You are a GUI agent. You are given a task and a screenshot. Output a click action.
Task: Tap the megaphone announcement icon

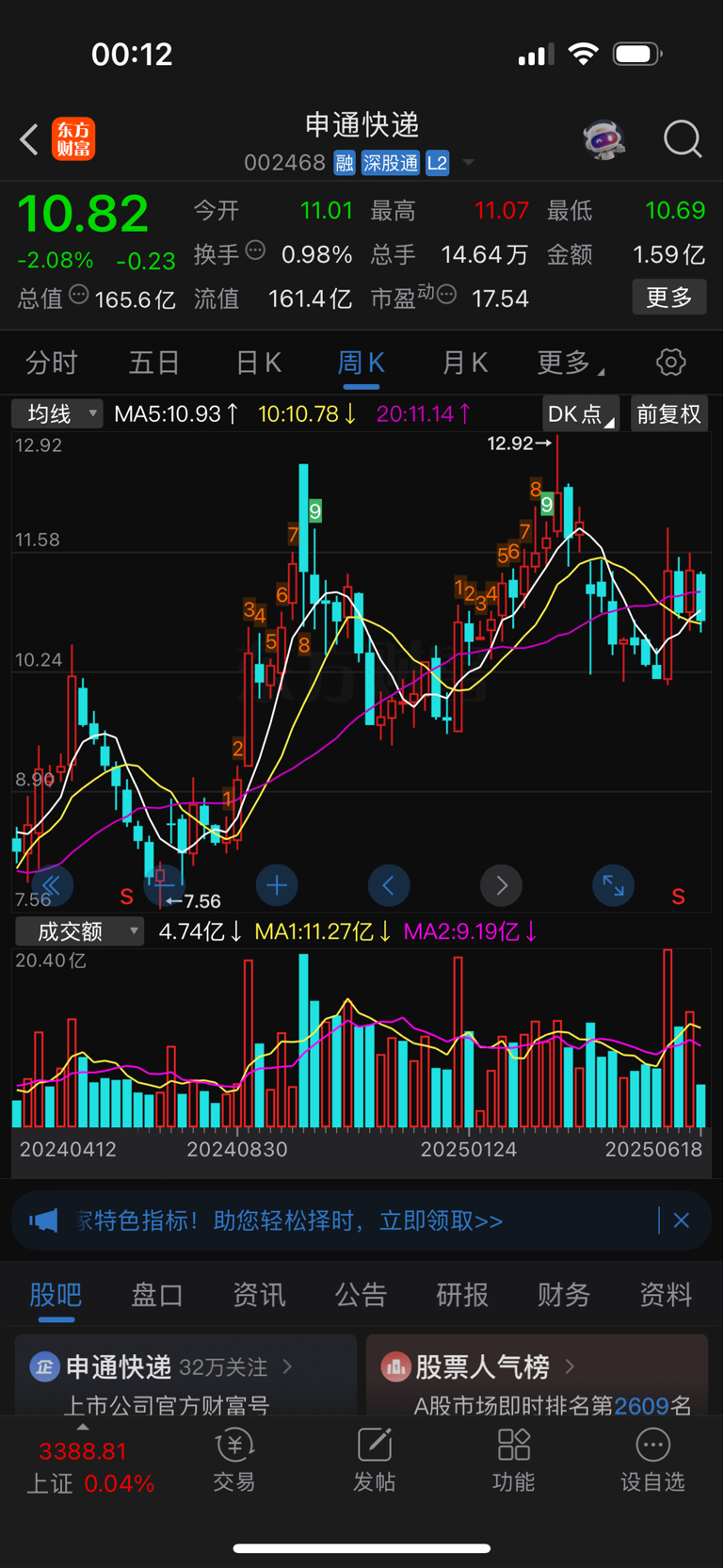(x=43, y=1221)
